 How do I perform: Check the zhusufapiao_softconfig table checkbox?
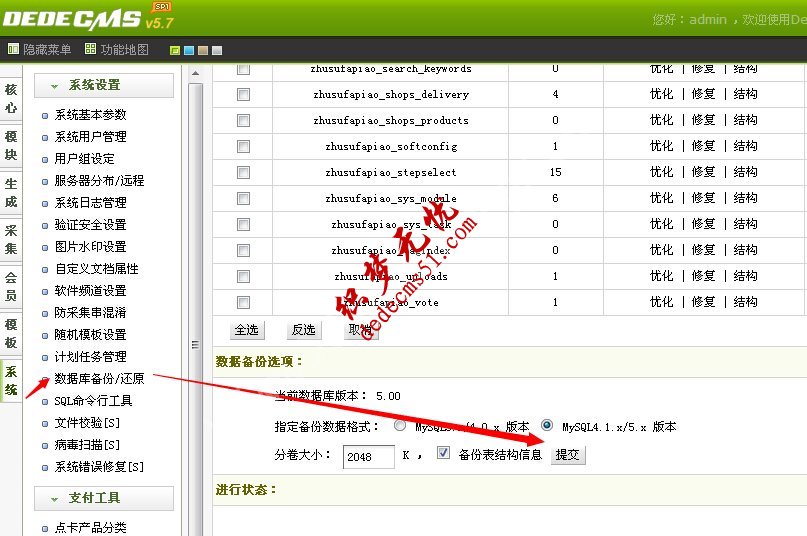click(243, 146)
